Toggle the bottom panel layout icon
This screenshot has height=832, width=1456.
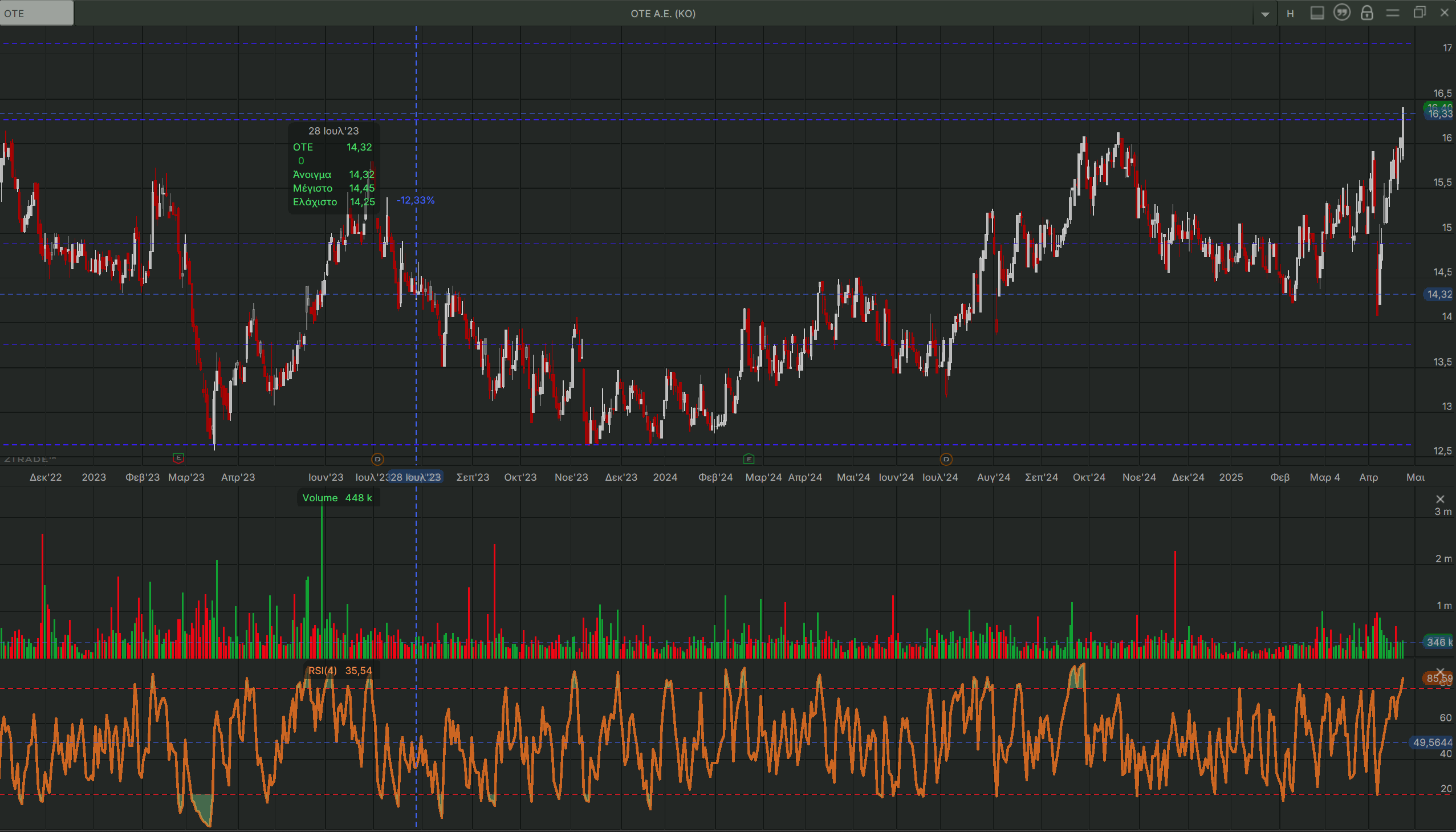pos(1317,13)
